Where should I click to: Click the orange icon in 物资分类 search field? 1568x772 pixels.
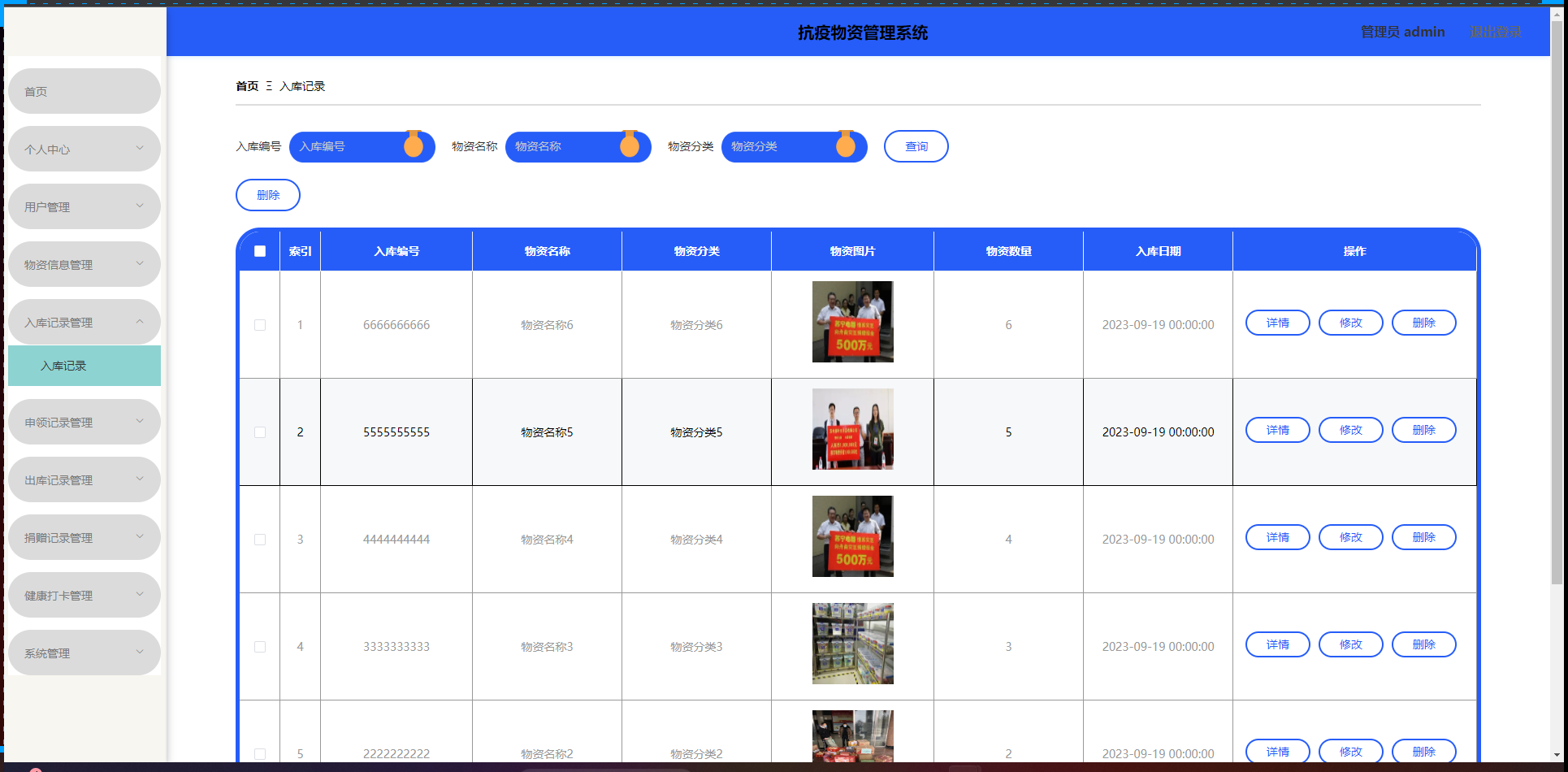click(846, 145)
